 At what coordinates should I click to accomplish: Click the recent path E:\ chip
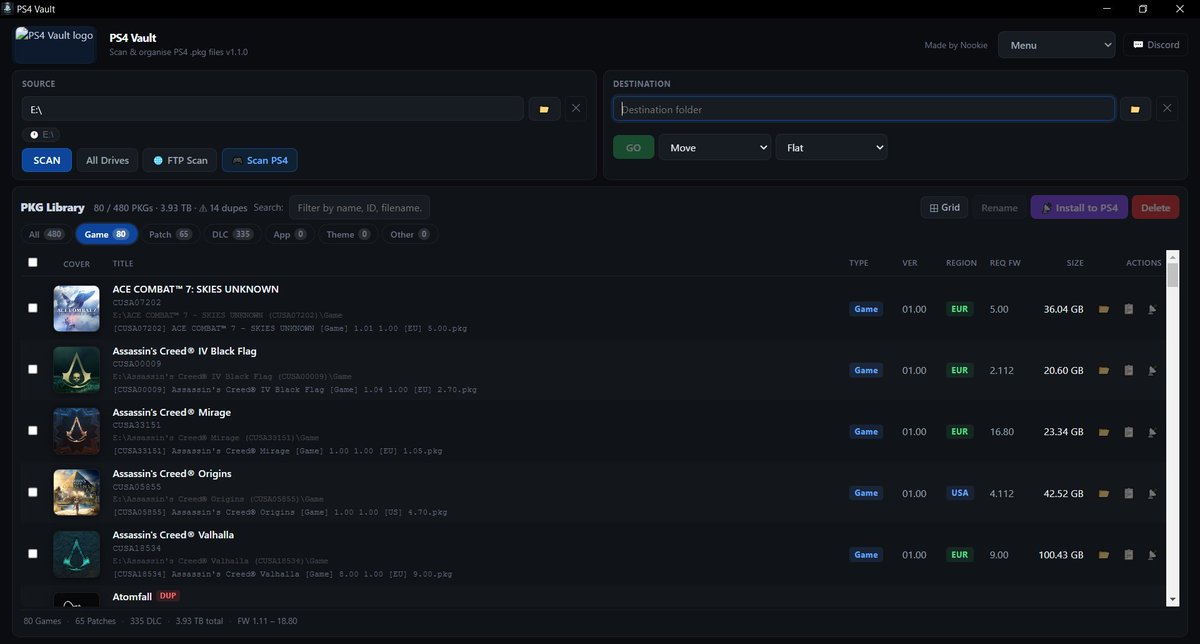[x=43, y=134]
